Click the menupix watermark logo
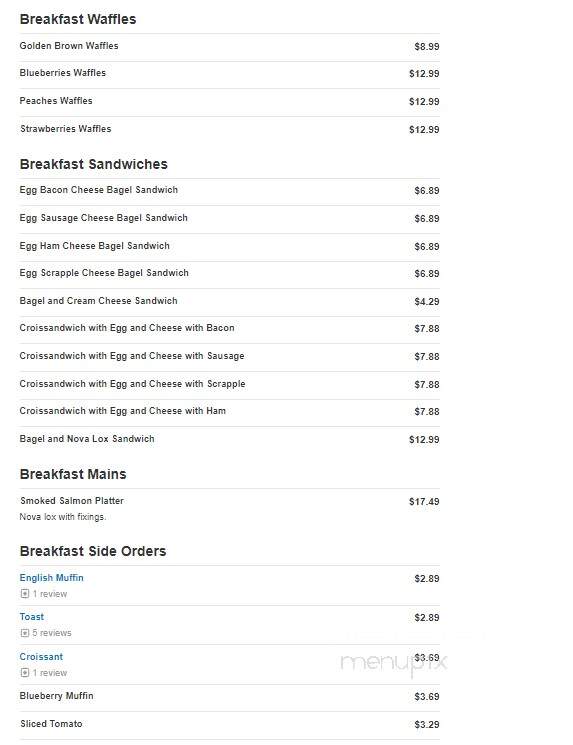Viewport: 573px width, 745px height. point(394,663)
